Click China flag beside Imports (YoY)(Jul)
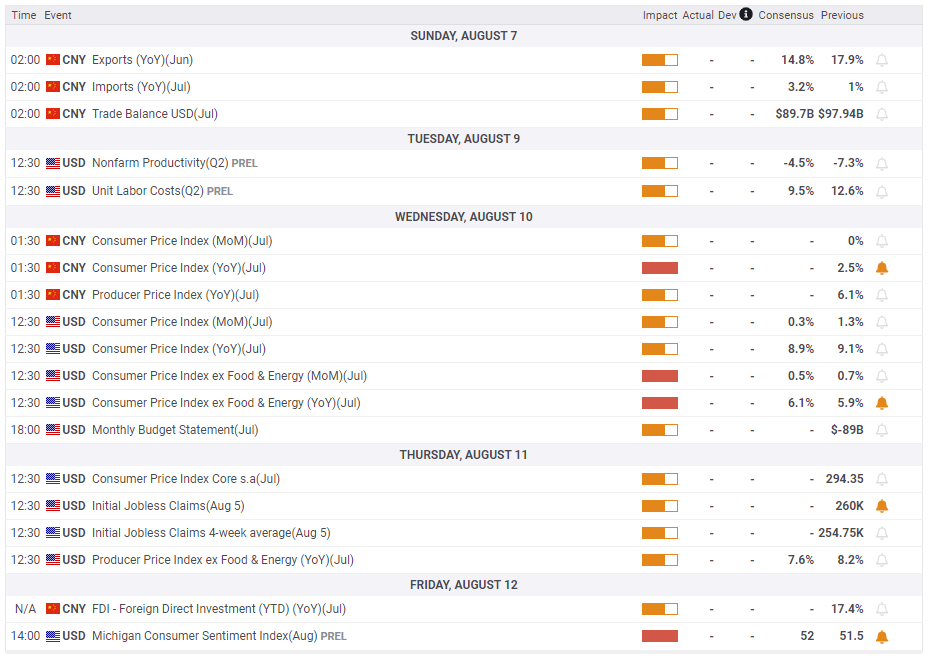 pos(53,87)
